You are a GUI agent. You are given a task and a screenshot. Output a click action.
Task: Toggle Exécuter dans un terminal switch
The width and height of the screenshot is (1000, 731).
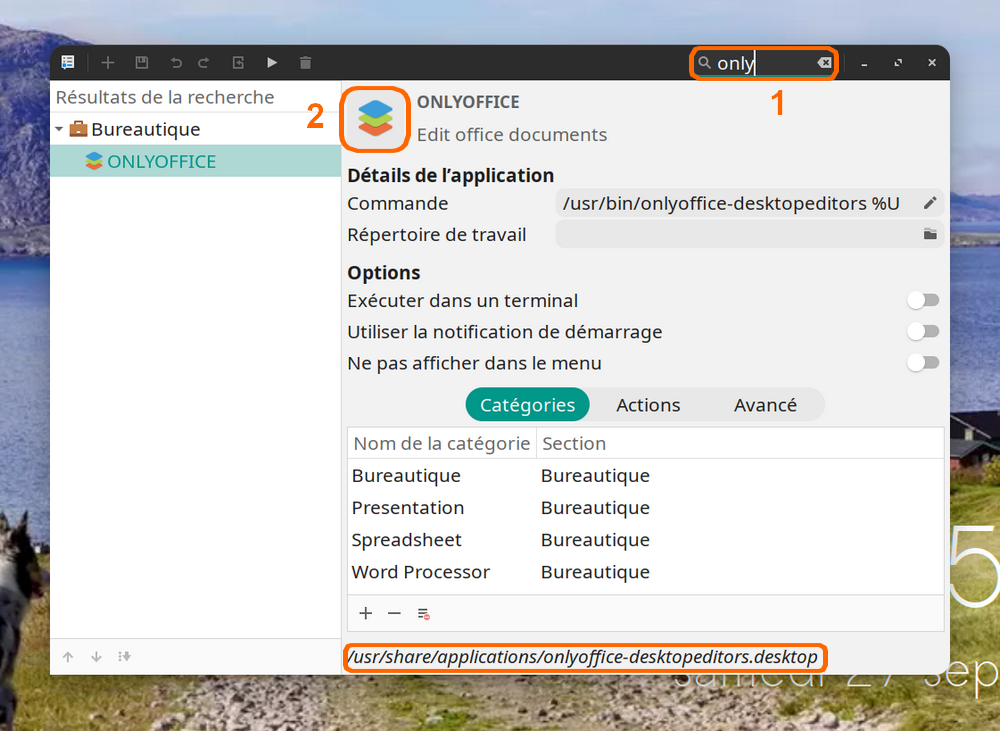[x=923, y=300]
